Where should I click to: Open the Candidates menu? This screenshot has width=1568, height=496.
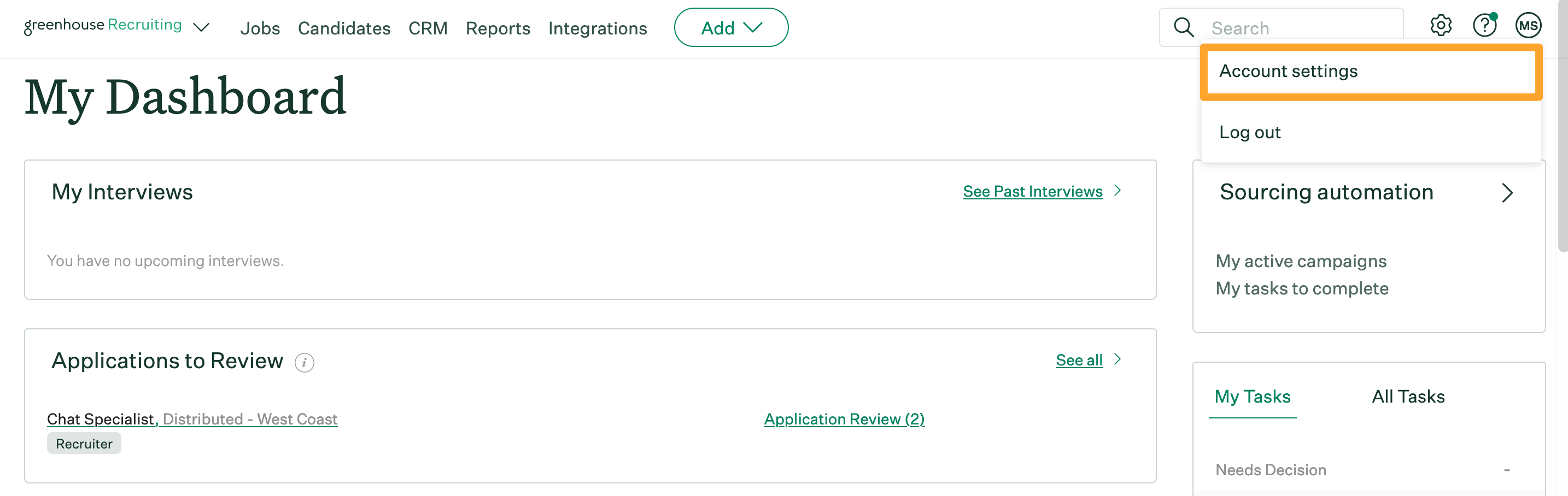tap(344, 28)
